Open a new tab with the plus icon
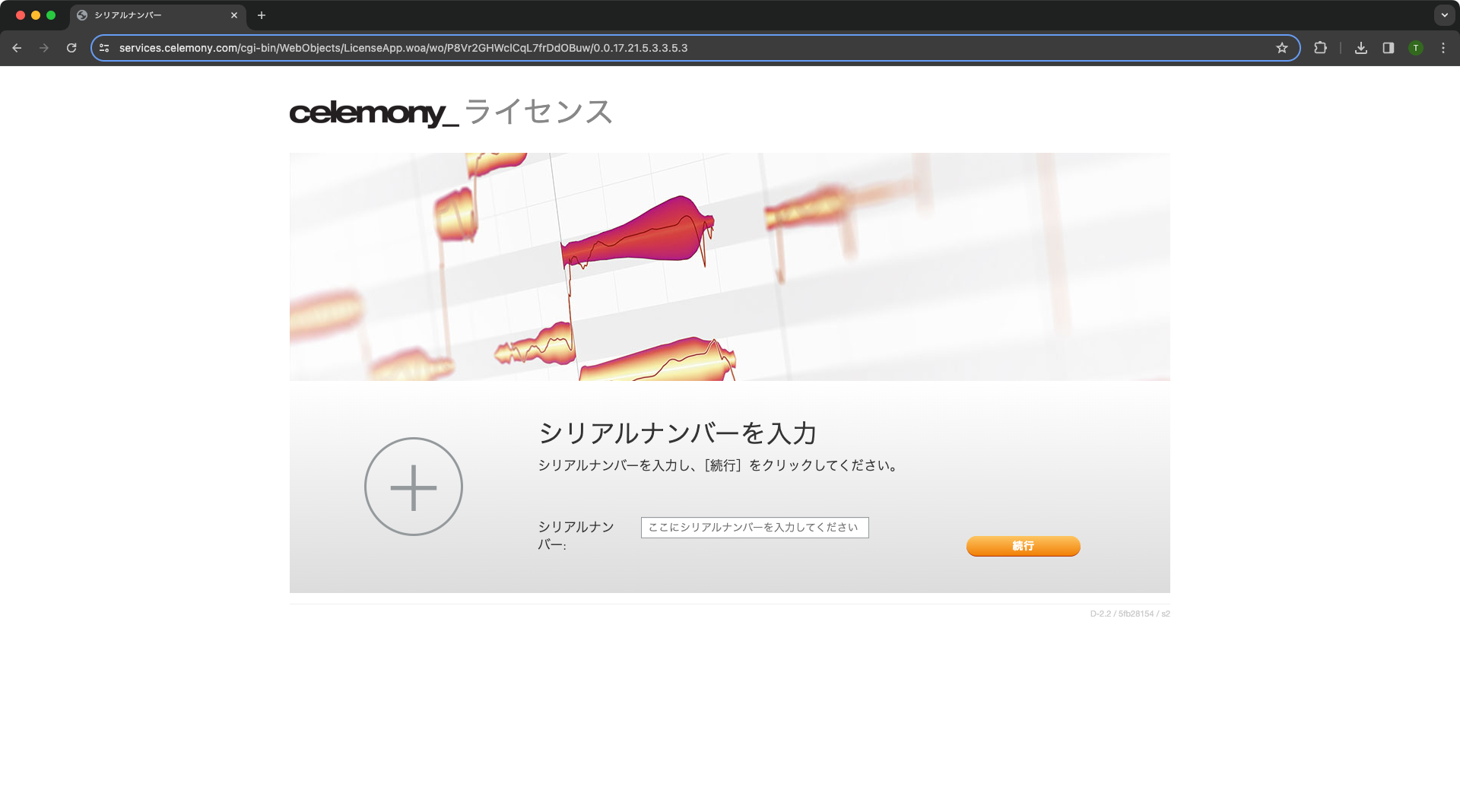1460x812 pixels. [x=262, y=15]
